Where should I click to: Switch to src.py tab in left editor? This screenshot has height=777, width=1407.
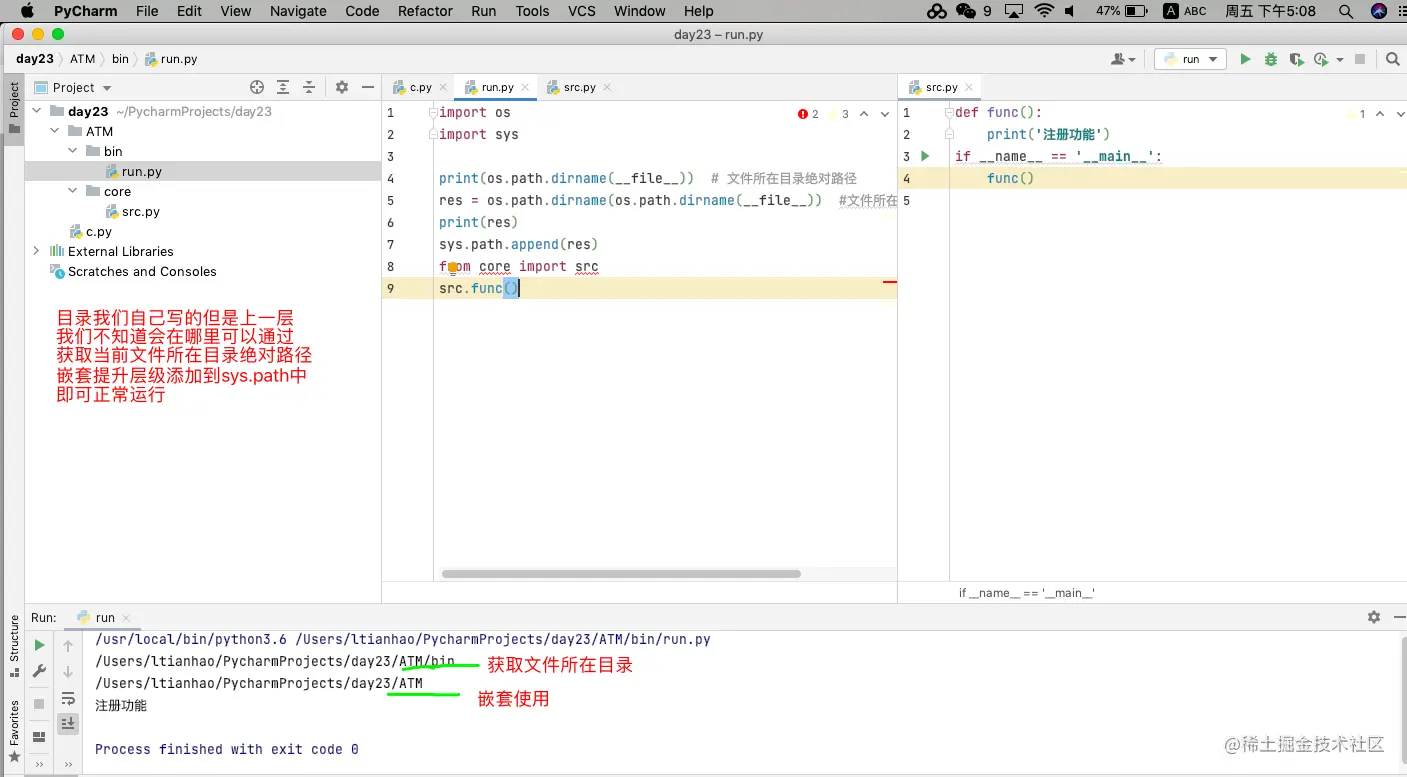click(x=579, y=87)
